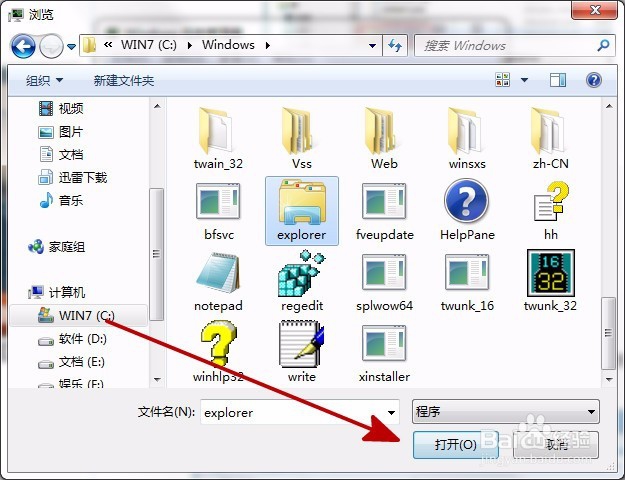
Task: Select the splwow64 program file
Action: point(384,281)
